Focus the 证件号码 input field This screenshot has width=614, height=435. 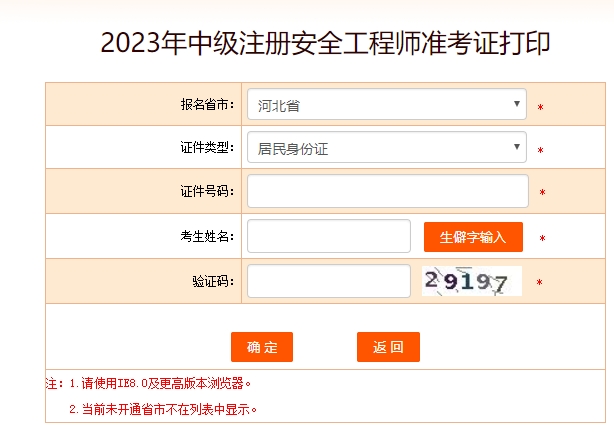point(387,191)
